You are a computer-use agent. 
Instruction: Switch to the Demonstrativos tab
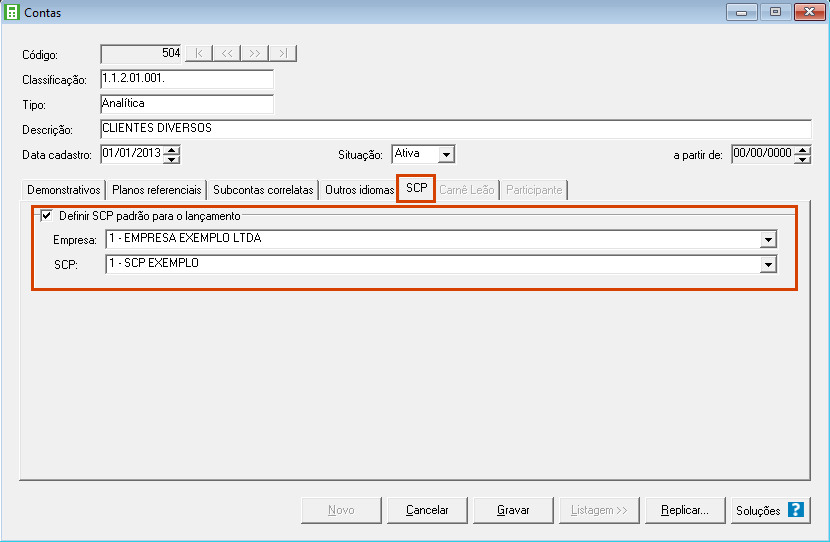64,190
